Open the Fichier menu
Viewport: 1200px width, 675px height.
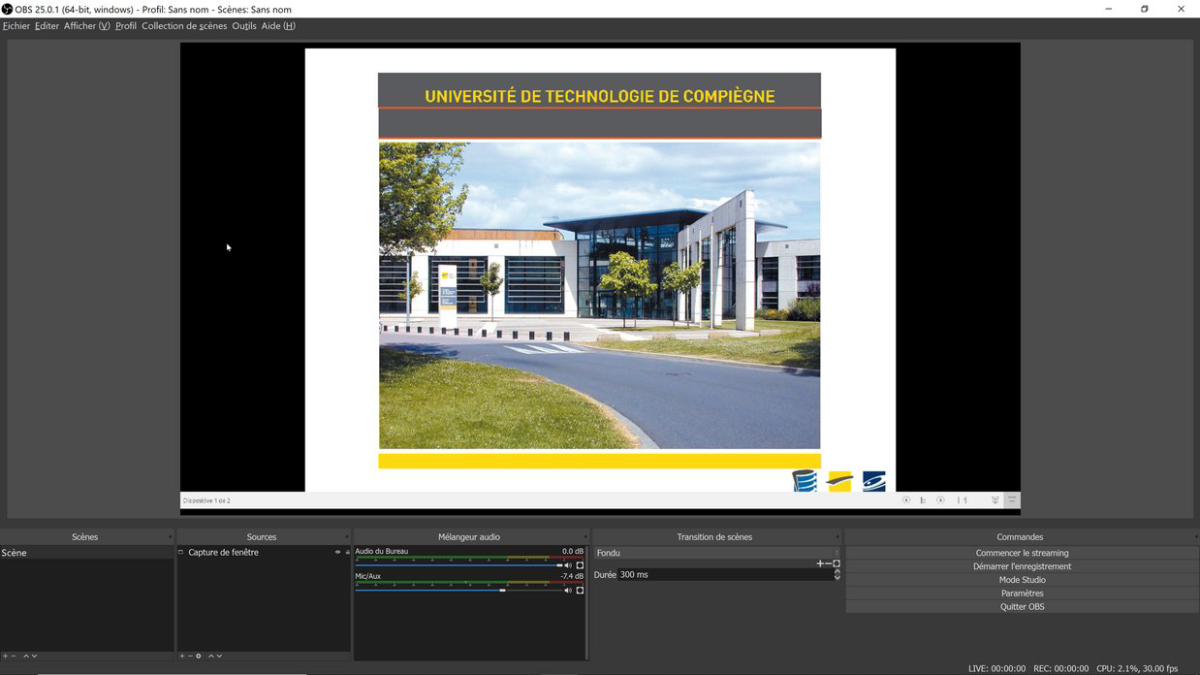(x=16, y=26)
